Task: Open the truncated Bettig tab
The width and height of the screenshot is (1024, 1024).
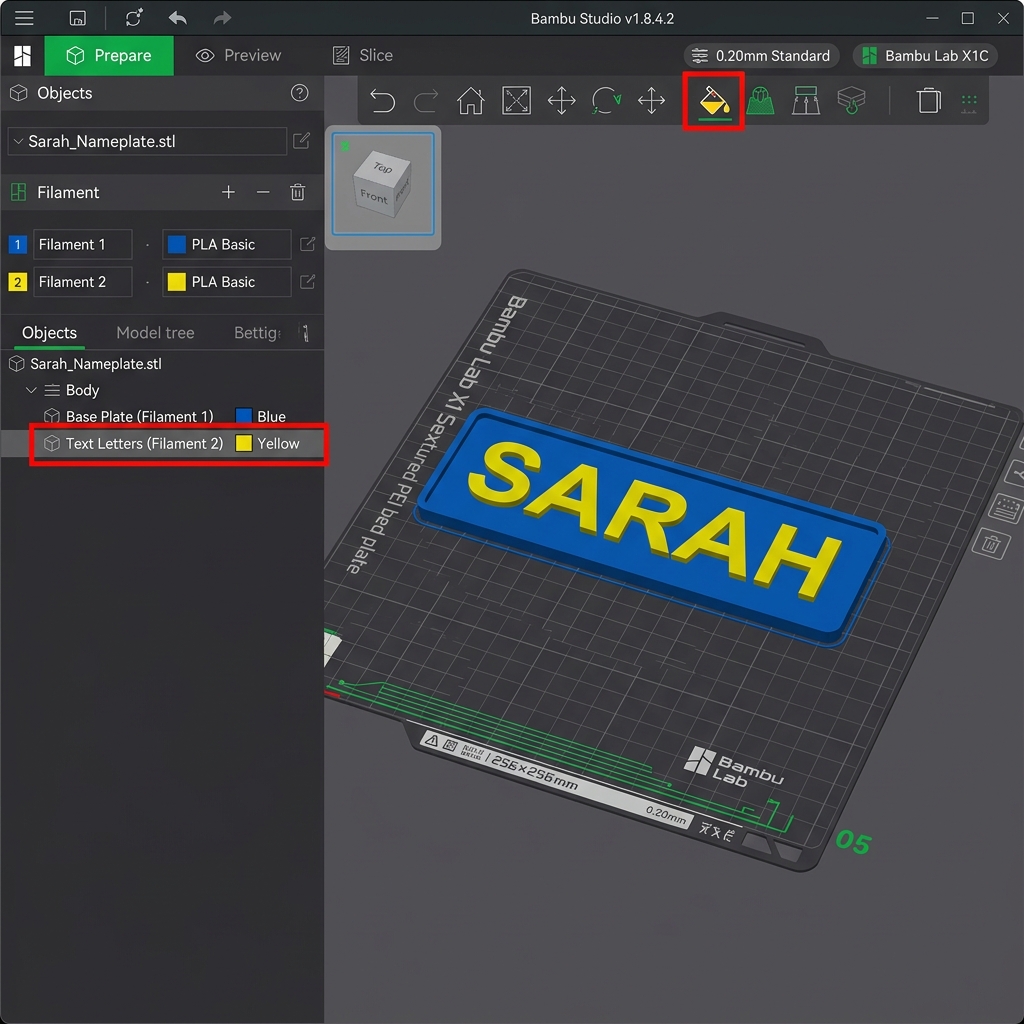Action: 257,333
